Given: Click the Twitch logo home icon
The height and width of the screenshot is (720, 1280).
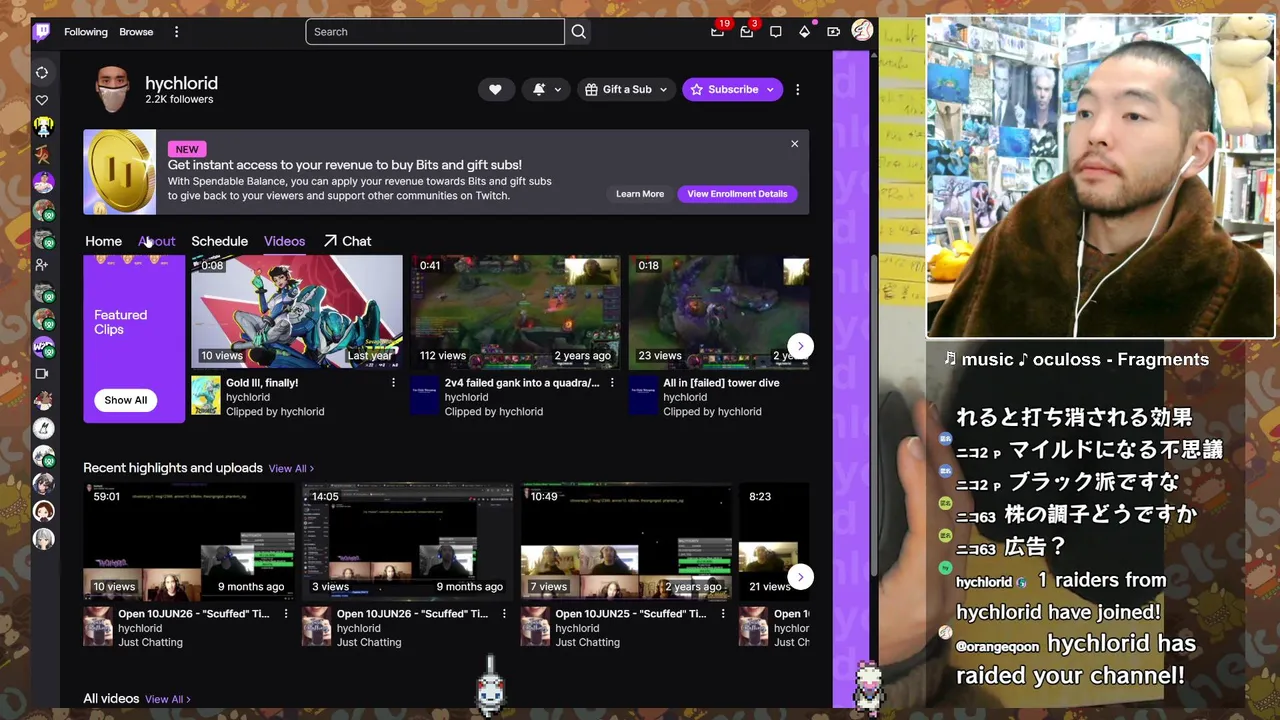Looking at the screenshot, I should point(42,32).
